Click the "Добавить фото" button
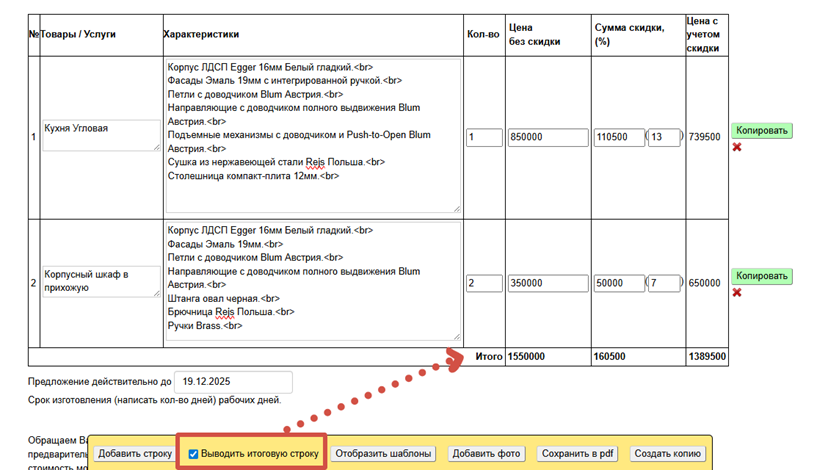The image size is (828, 470). click(x=486, y=454)
